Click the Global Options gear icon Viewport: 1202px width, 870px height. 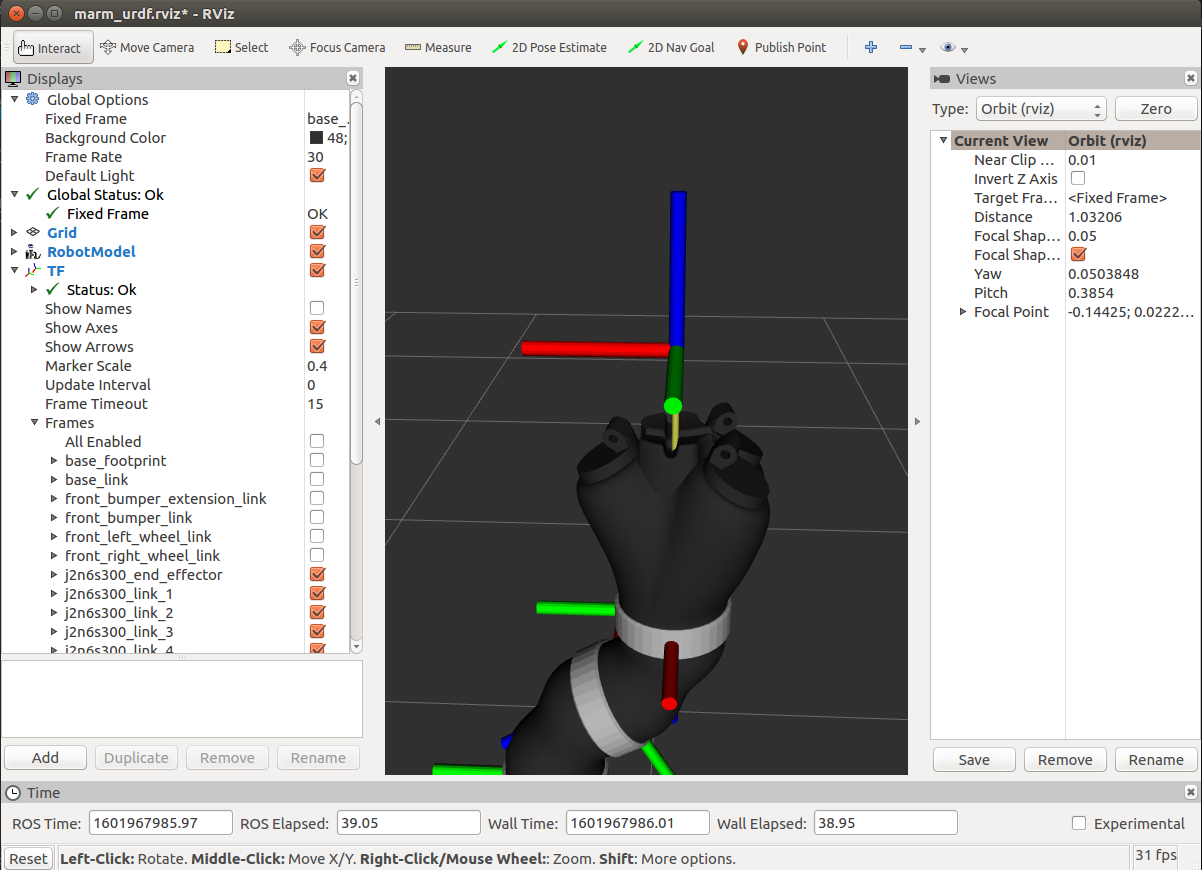coord(33,99)
